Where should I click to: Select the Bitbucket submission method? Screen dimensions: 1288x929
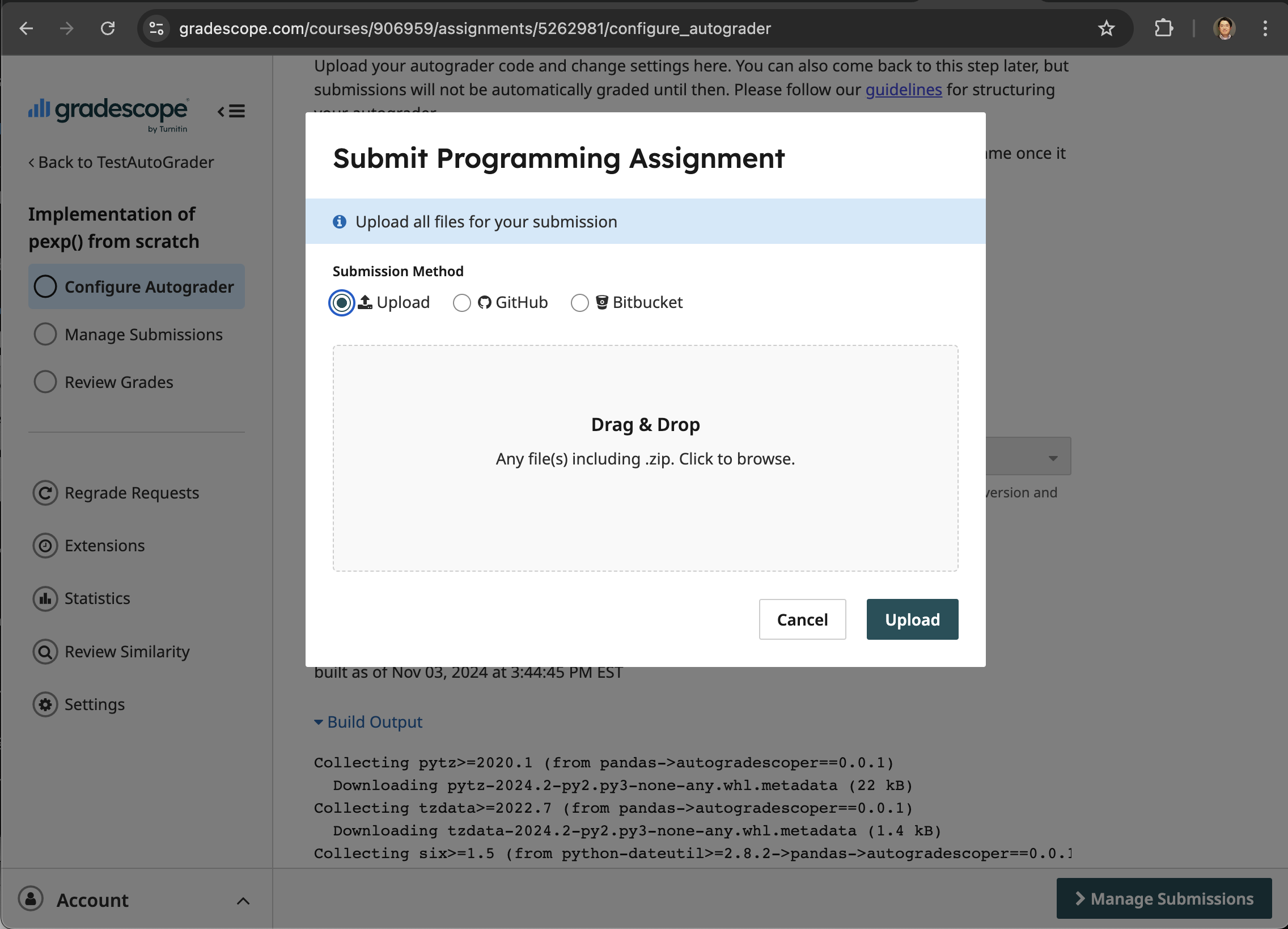(x=580, y=302)
